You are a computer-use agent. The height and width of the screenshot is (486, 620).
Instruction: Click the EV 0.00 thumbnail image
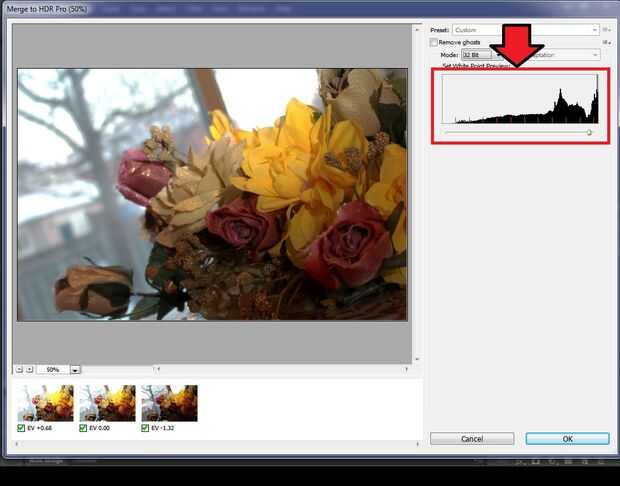tap(108, 403)
